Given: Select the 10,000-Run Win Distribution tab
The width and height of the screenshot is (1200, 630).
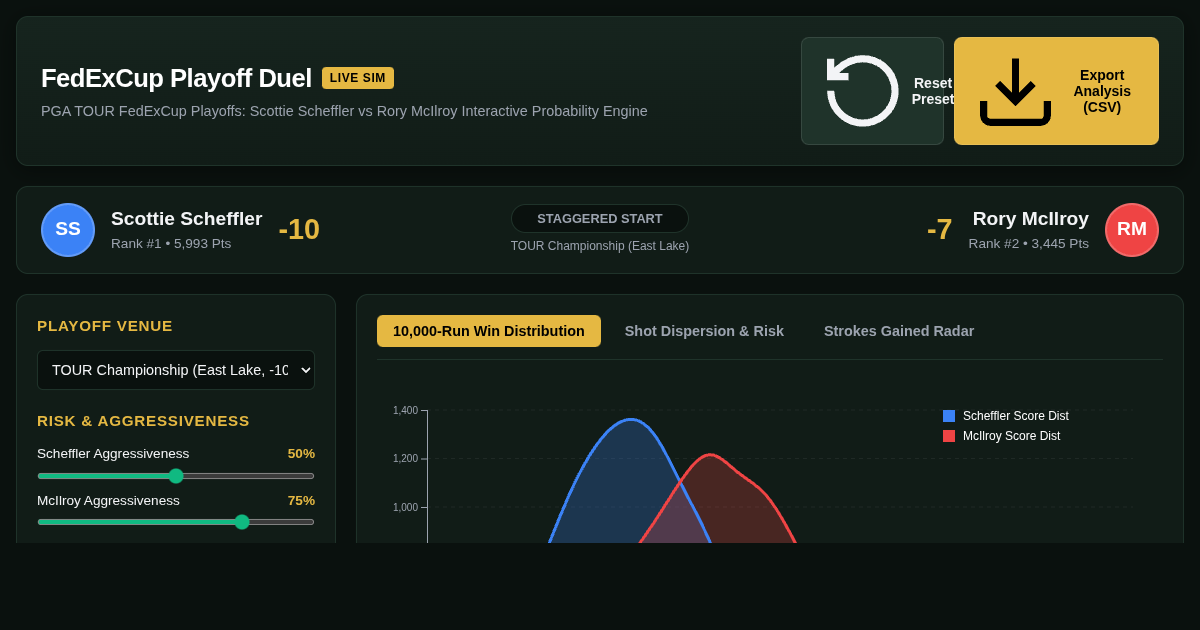Looking at the screenshot, I should [x=489, y=331].
